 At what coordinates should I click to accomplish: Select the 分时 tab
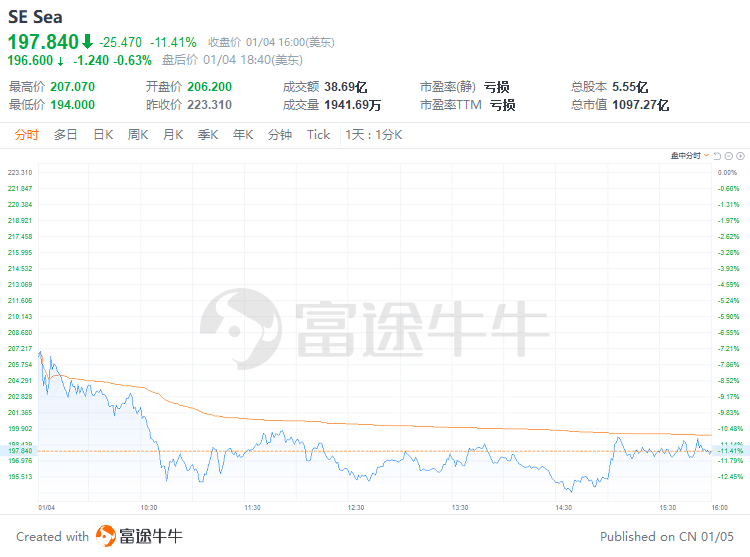click(x=26, y=135)
